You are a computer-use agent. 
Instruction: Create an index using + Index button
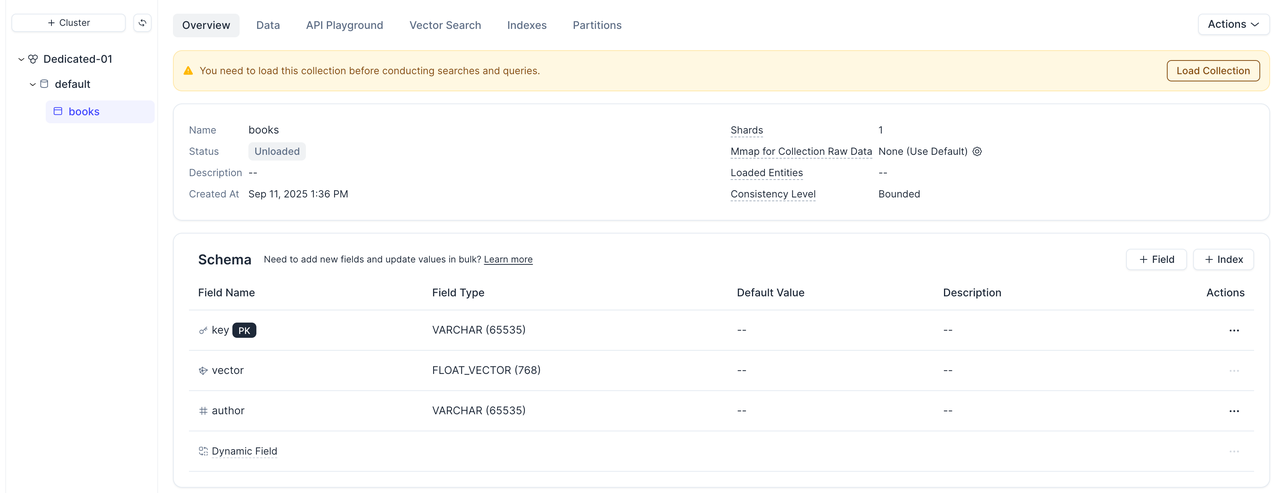1223,259
